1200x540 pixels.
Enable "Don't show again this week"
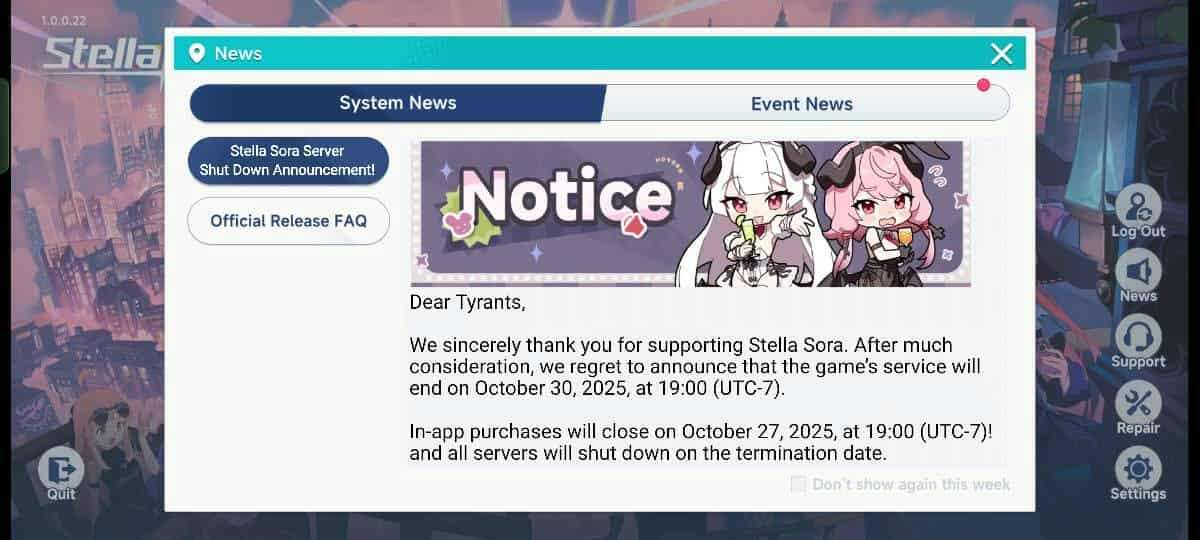798,484
